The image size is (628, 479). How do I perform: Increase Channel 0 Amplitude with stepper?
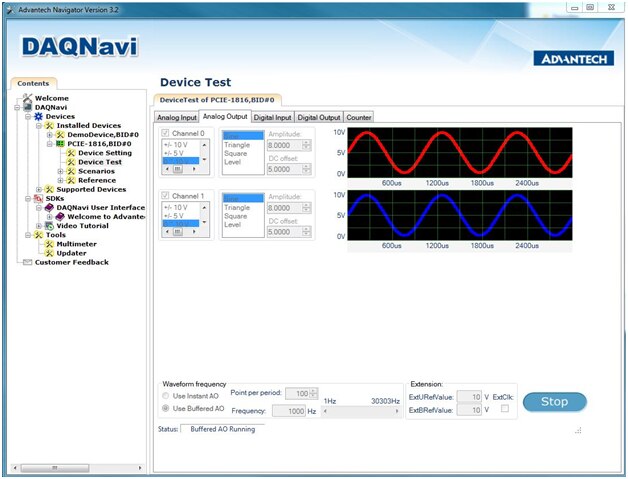[306, 143]
